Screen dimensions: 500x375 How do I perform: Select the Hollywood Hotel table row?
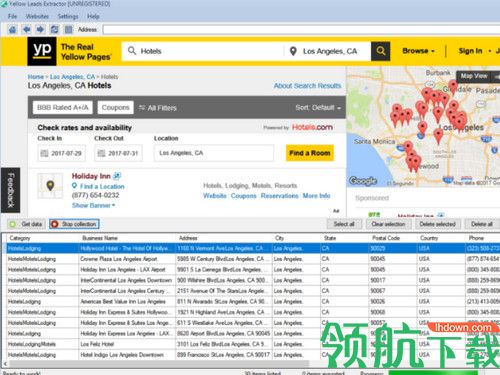pos(253,248)
